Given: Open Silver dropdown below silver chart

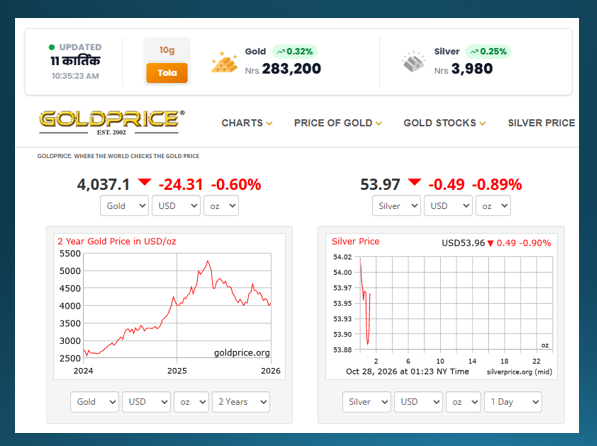Looking at the screenshot, I should click(x=366, y=402).
